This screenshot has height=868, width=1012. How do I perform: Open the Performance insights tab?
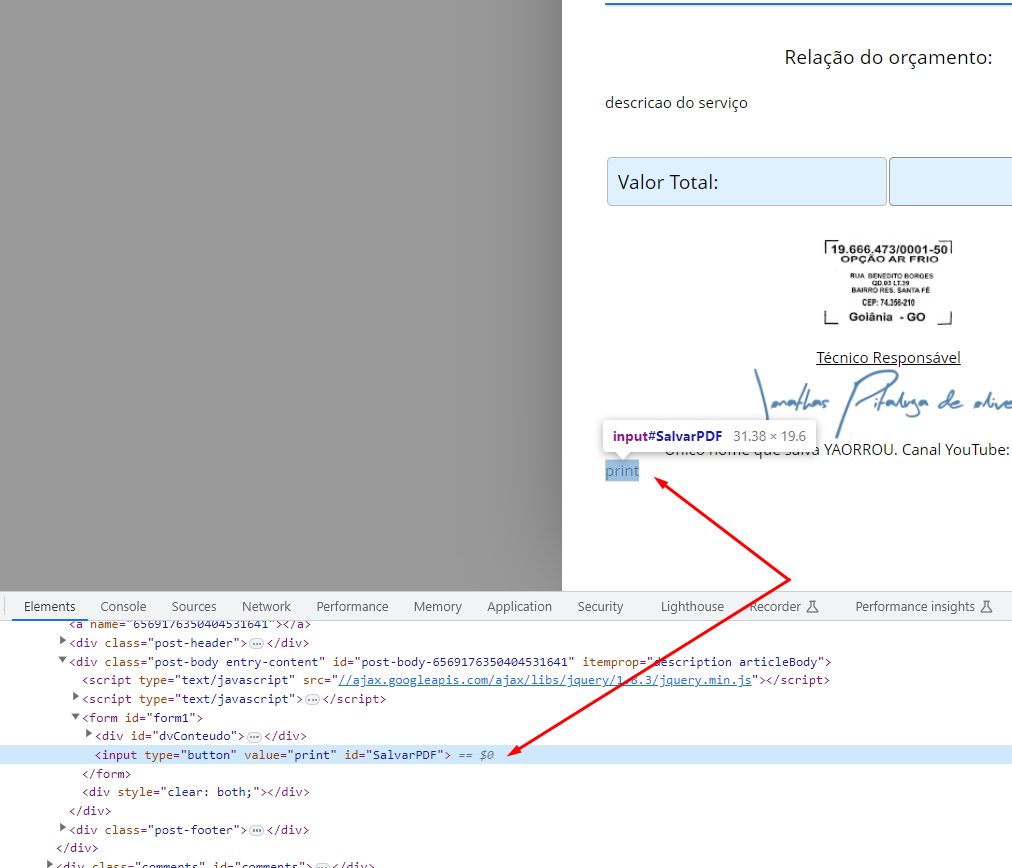(x=924, y=607)
